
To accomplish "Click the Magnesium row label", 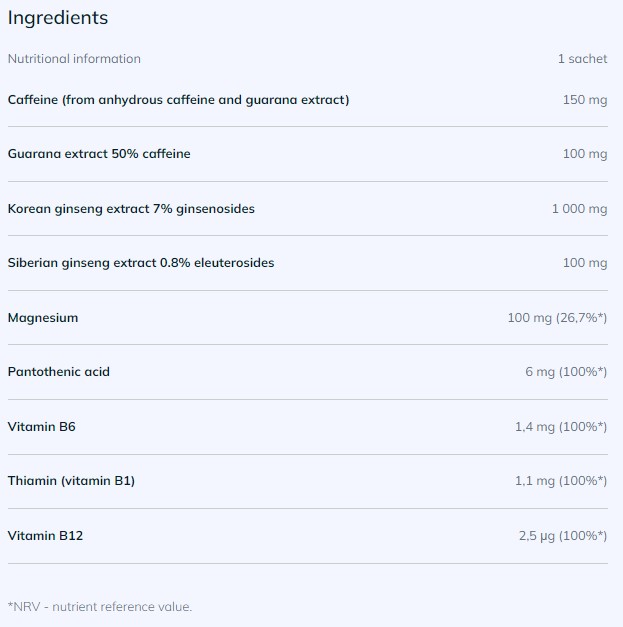I will point(43,318).
